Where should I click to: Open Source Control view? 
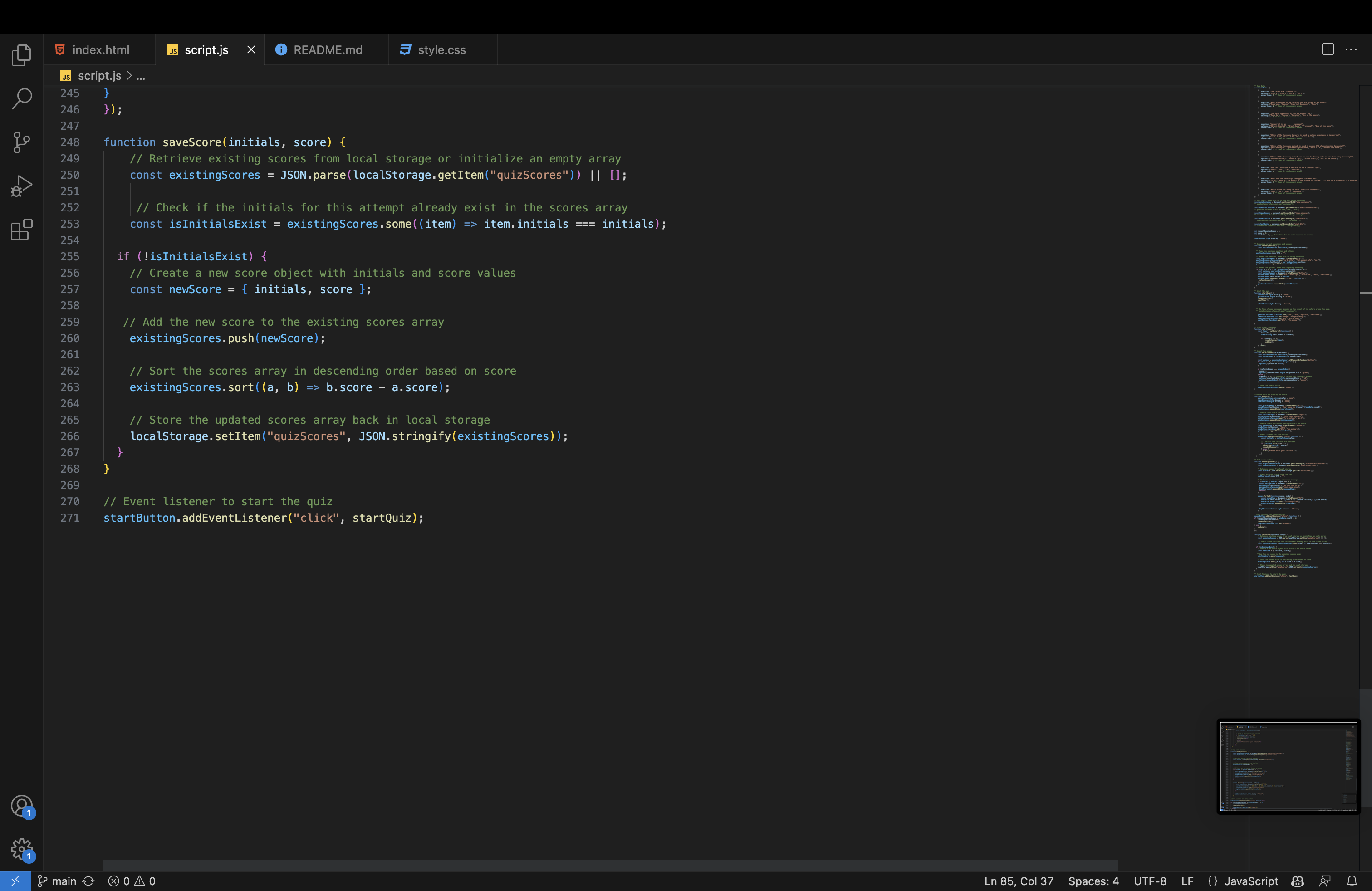pyautogui.click(x=21, y=142)
